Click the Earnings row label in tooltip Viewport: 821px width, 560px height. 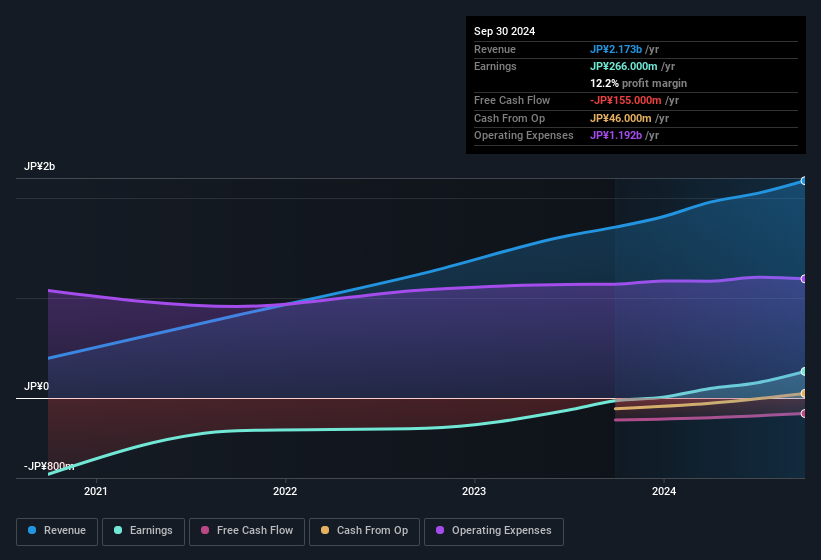pyautogui.click(x=495, y=66)
